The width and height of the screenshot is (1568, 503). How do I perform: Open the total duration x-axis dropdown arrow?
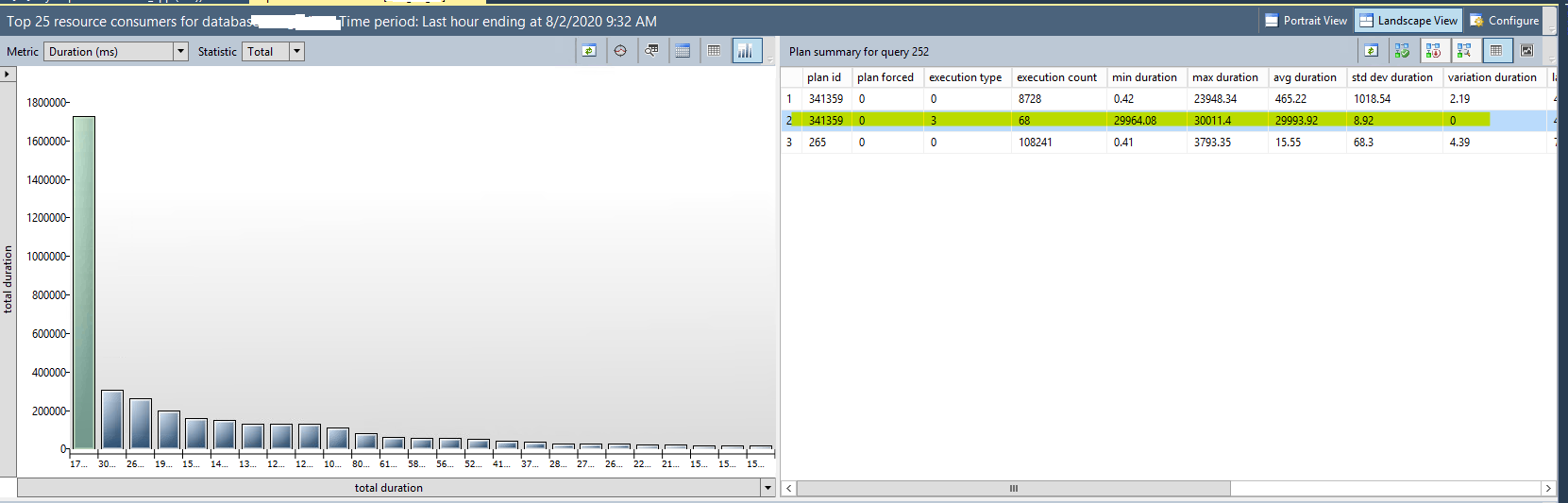[x=767, y=488]
